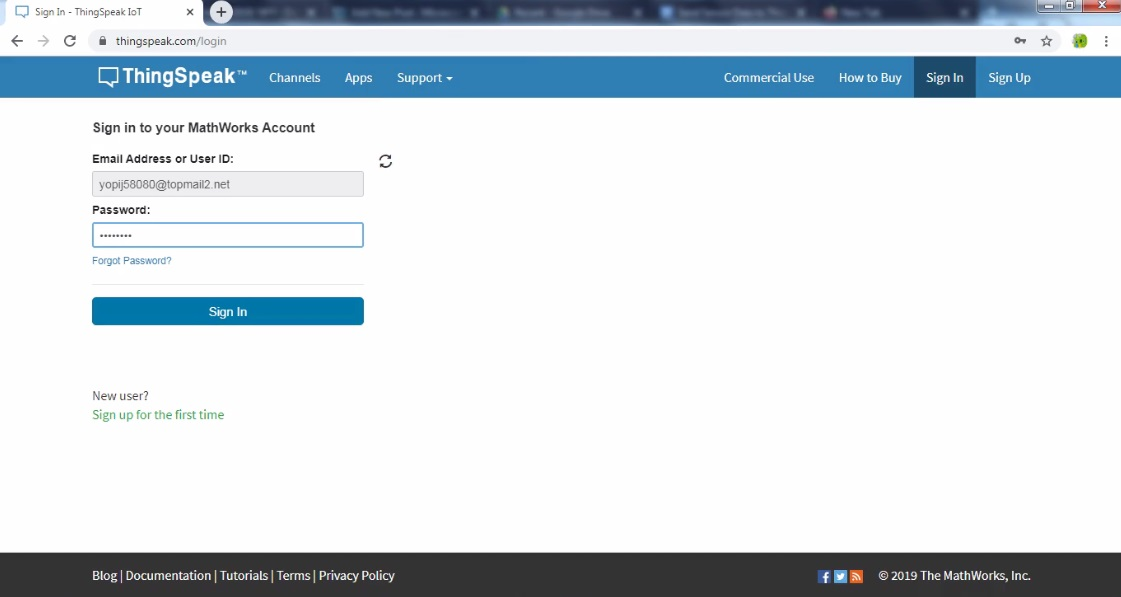Viewport: 1121px width, 597px height.
Task: Open the RSS feed icon in the footer
Action: (x=856, y=576)
